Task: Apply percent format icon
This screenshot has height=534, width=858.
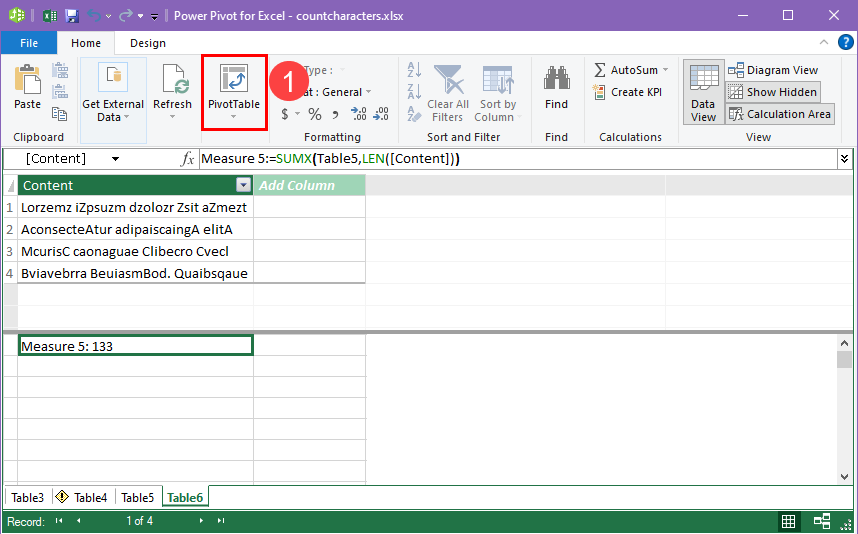Action: (x=315, y=114)
